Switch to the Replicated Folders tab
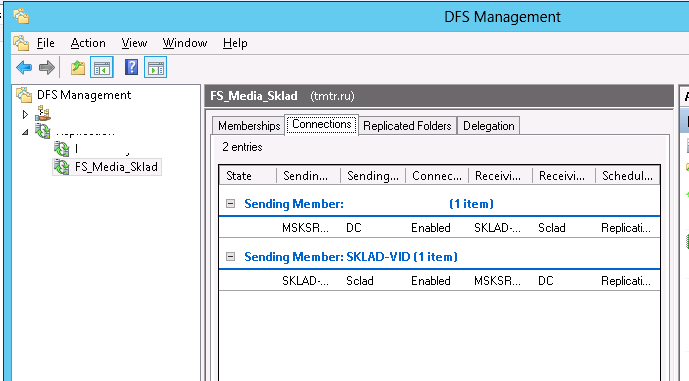The image size is (689, 381). pyautogui.click(x=407, y=126)
